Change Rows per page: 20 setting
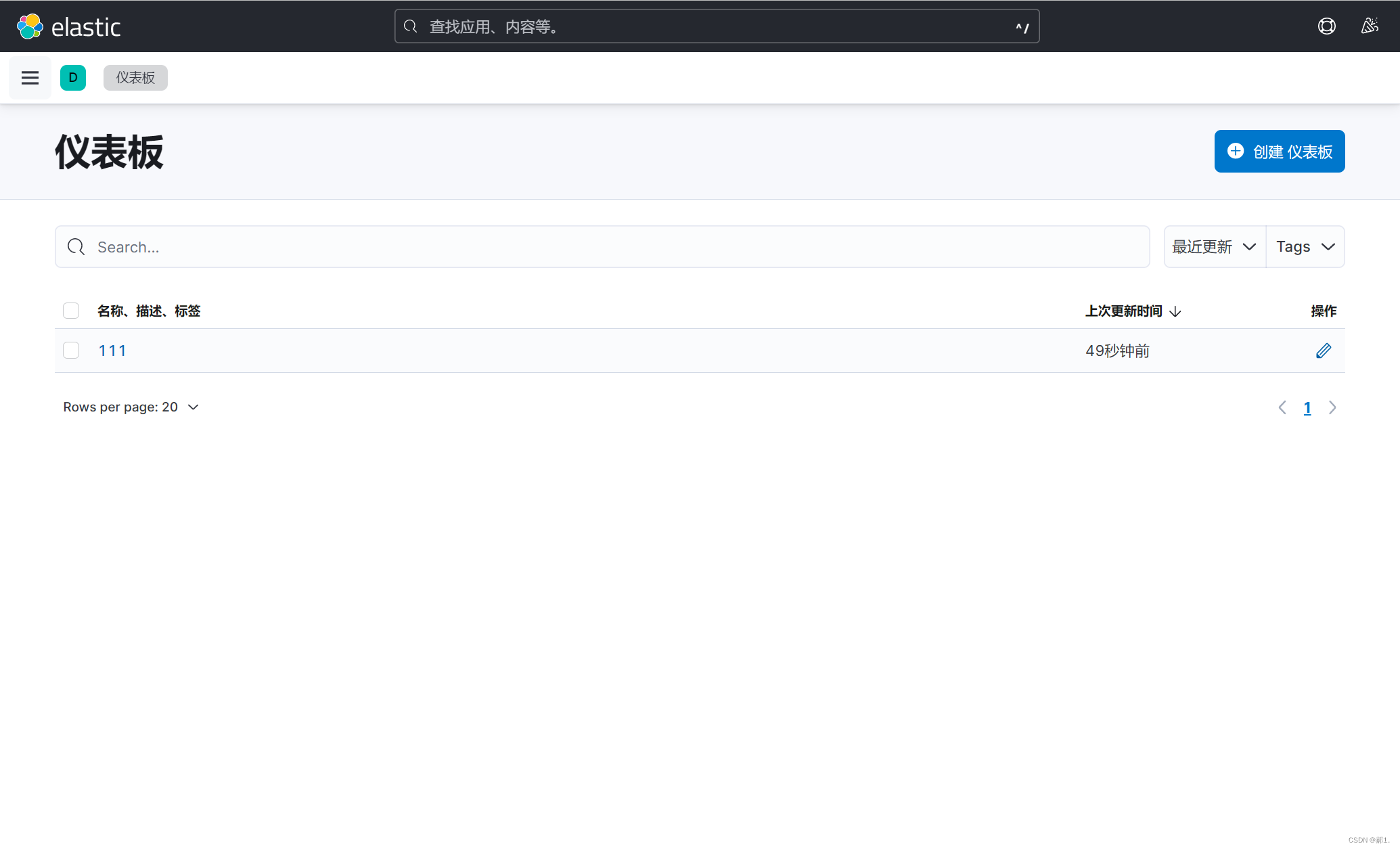Image resolution: width=1400 pixels, height=850 pixels. click(x=131, y=407)
